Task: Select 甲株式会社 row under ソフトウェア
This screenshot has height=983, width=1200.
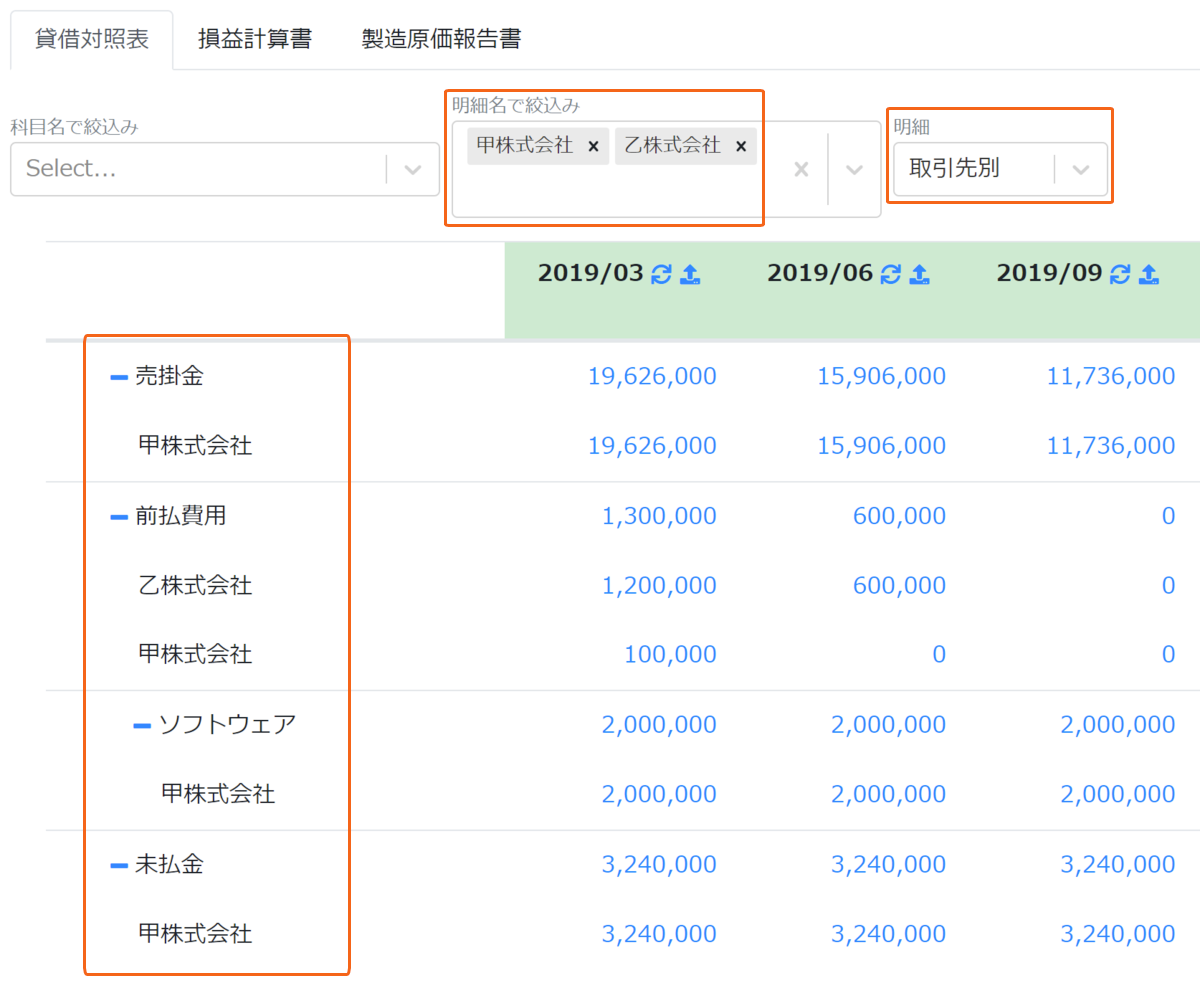Action: tap(218, 794)
